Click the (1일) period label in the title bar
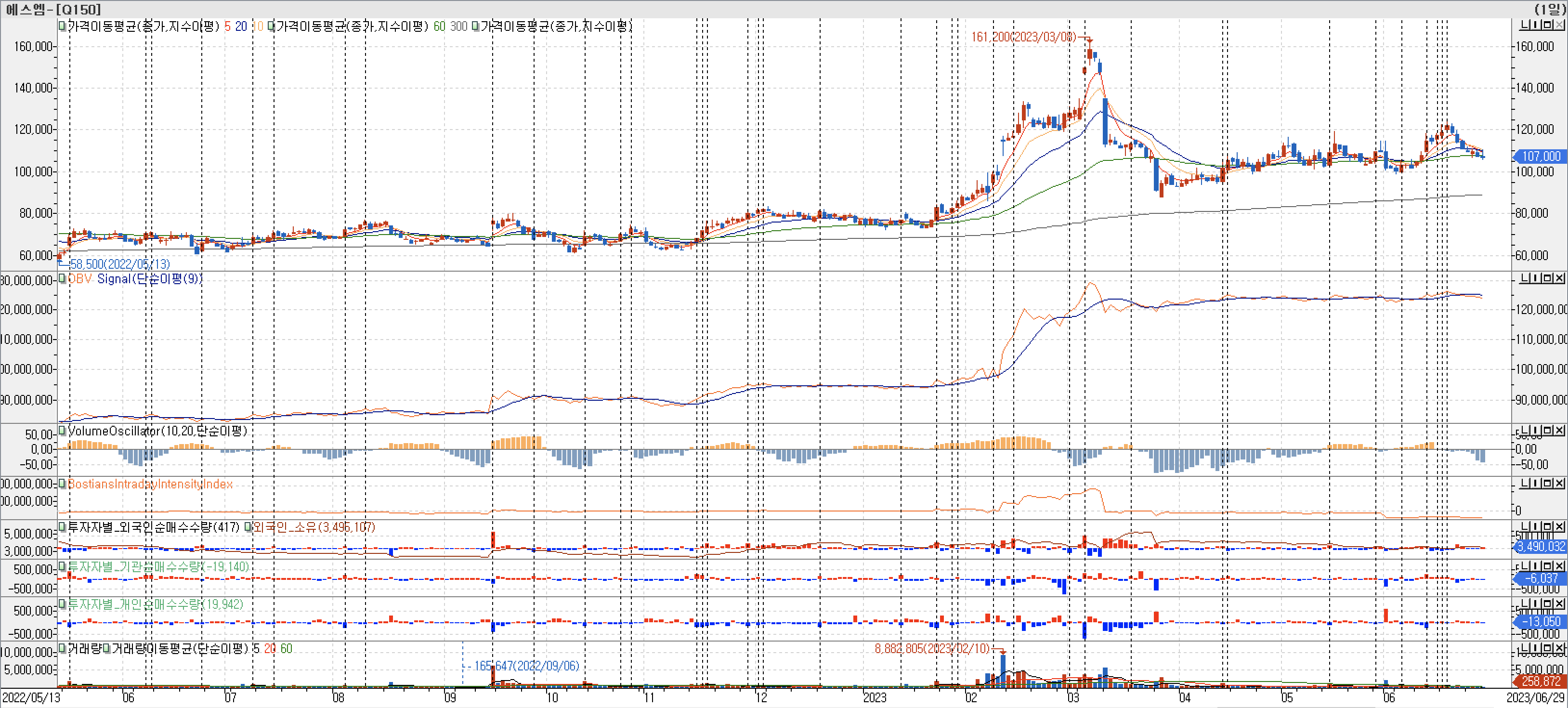 (1549, 9)
